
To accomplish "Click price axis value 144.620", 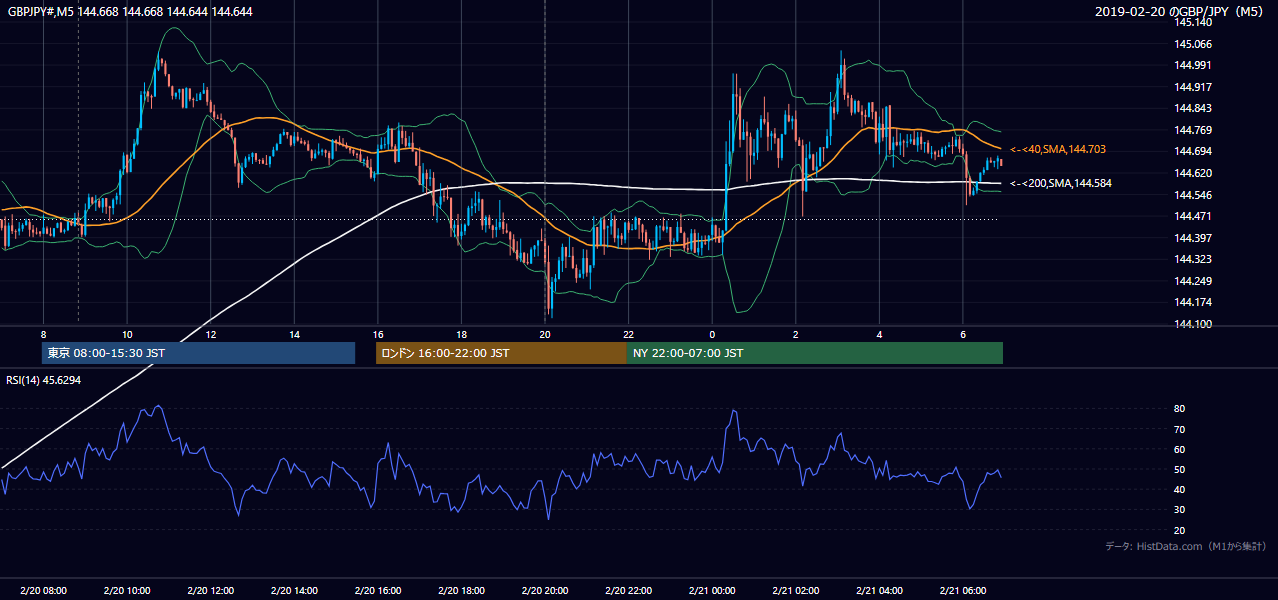I will 1193,173.
